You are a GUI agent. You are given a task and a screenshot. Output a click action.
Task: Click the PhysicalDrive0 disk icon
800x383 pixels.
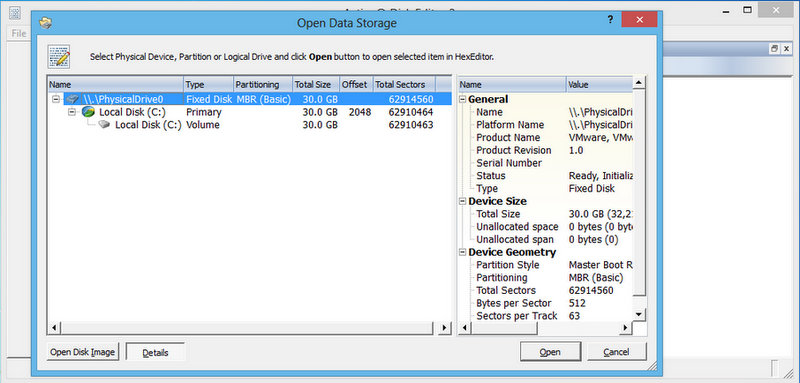73,99
